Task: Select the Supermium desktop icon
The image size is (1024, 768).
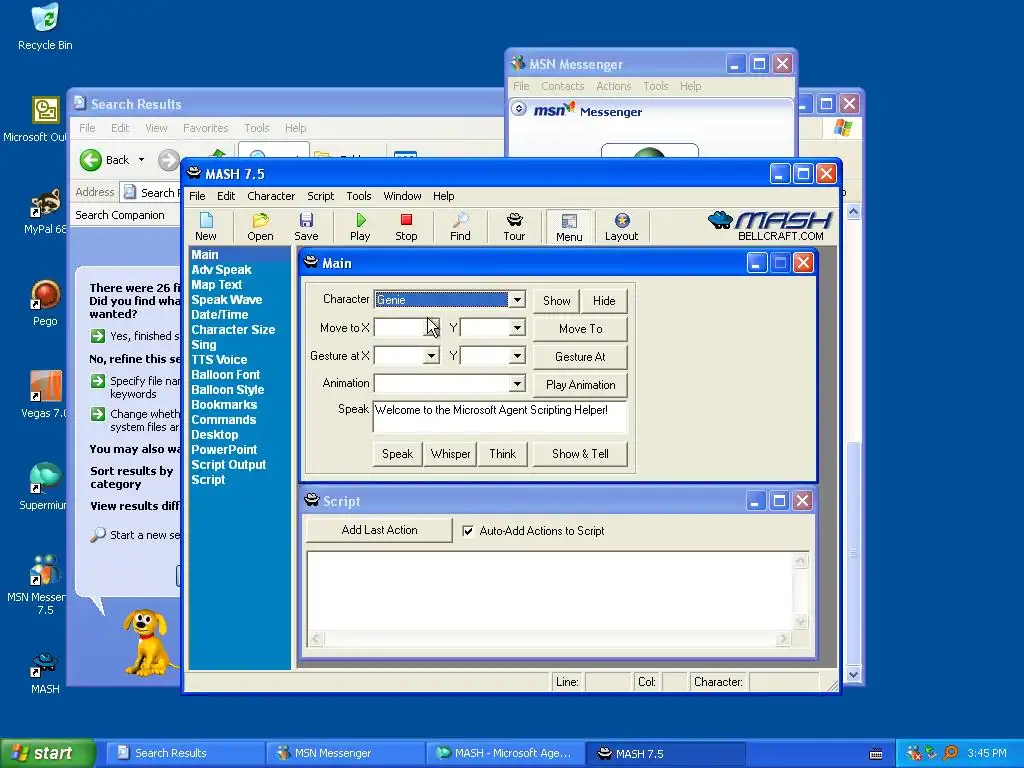Action: [44, 478]
